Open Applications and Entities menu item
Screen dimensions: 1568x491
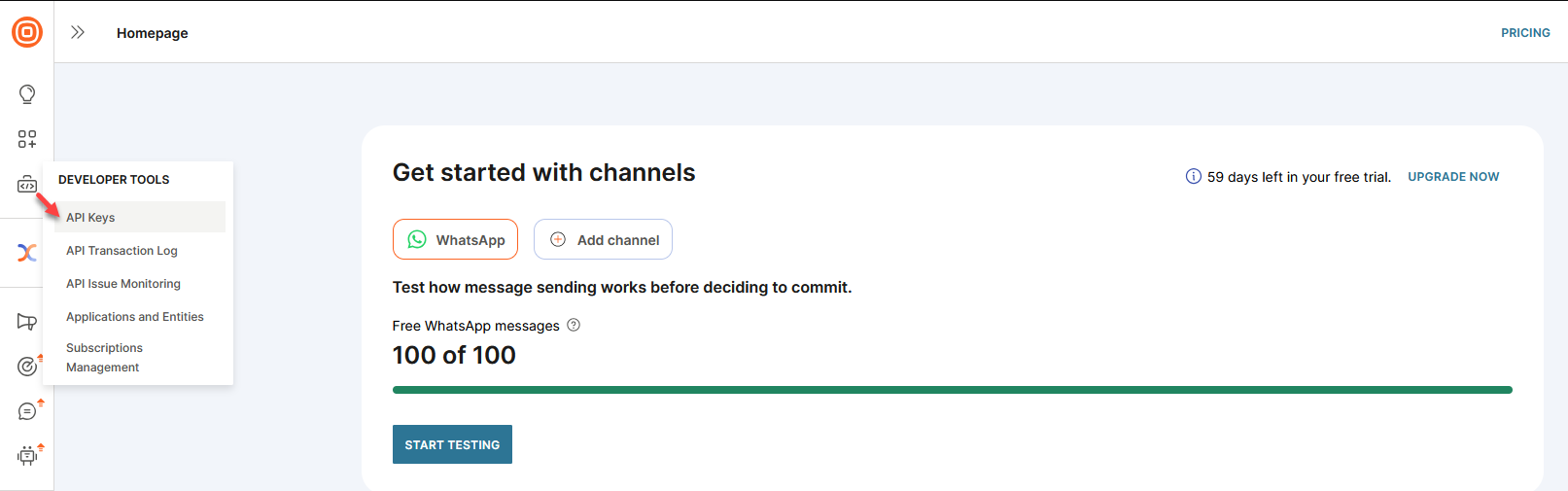(x=135, y=317)
